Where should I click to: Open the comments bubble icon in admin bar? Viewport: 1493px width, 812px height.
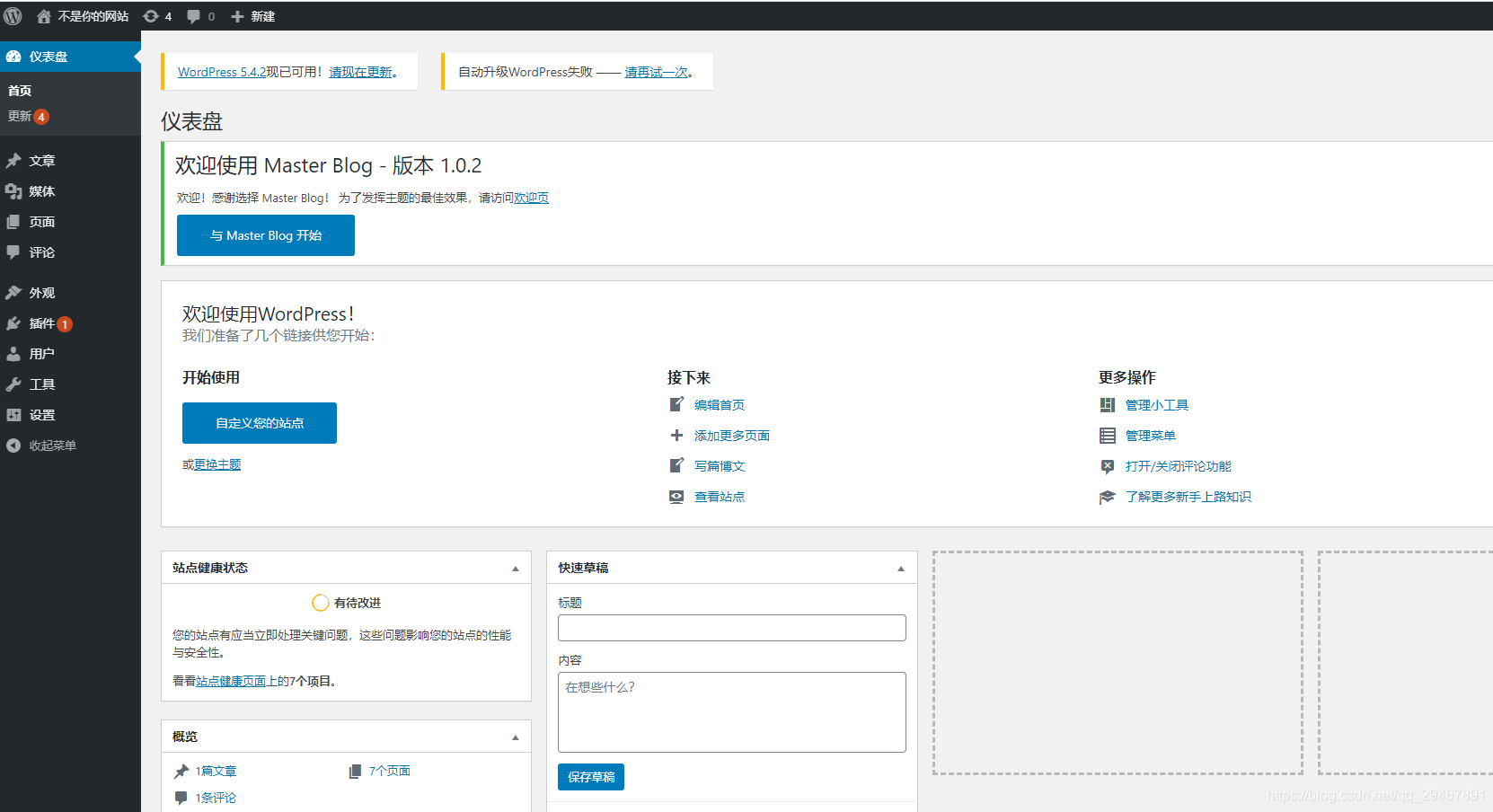[193, 16]
